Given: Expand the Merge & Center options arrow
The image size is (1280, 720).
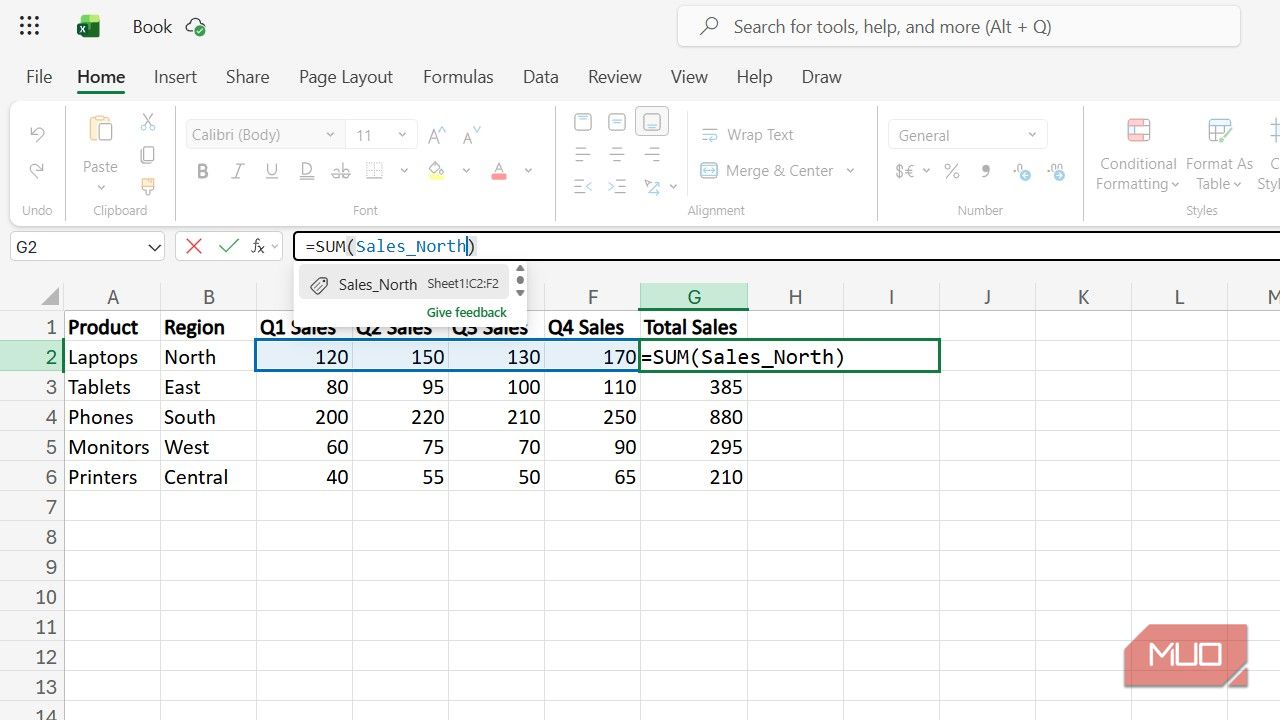Looking at the screenshot, I should [x=851, y=171].
